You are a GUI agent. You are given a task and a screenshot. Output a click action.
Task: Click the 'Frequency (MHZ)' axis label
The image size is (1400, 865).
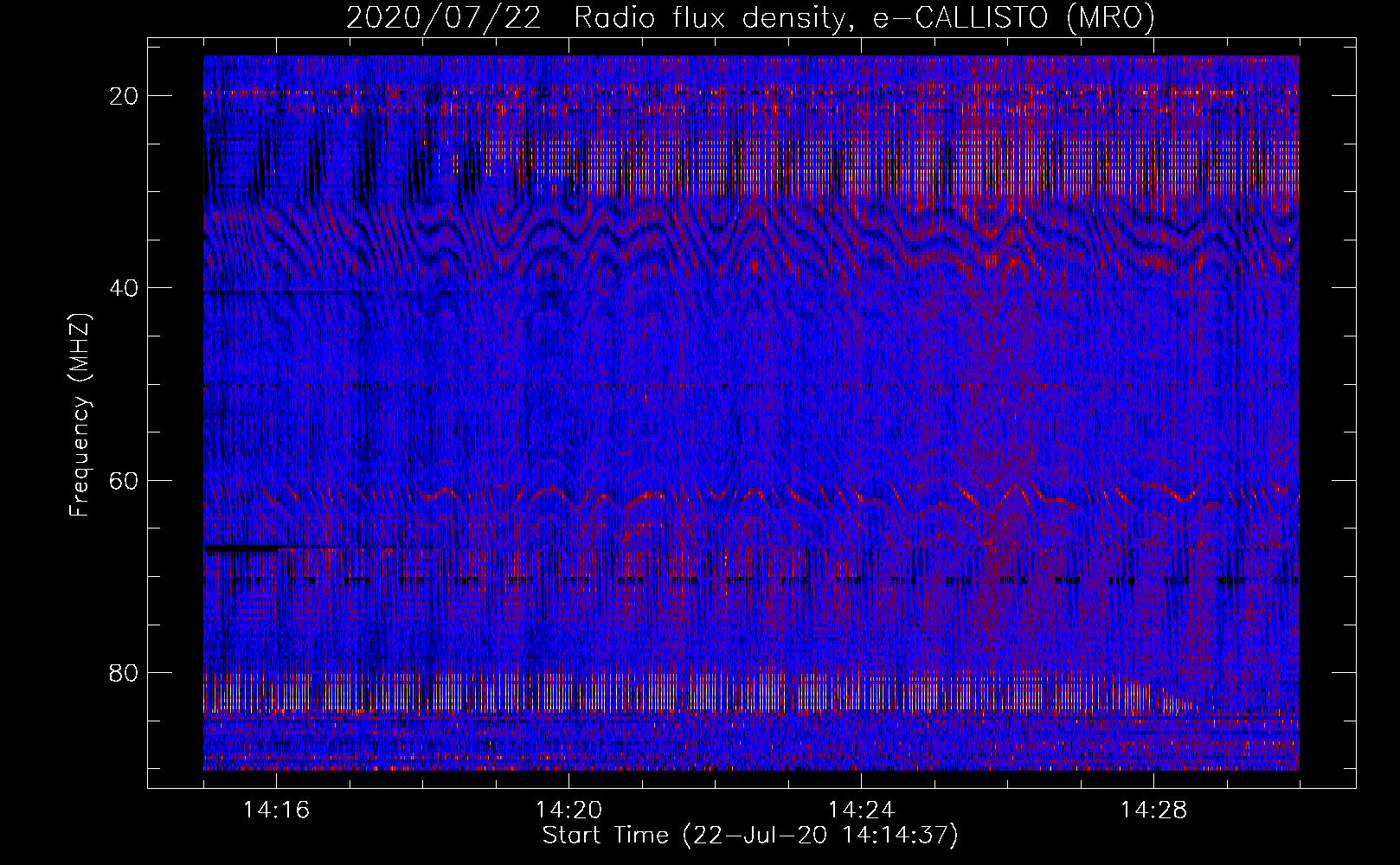click(80, 415)
